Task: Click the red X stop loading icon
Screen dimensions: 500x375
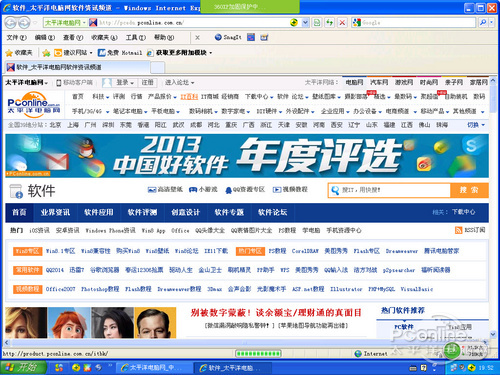Action: pyautogui.click(x=342, y=23)
